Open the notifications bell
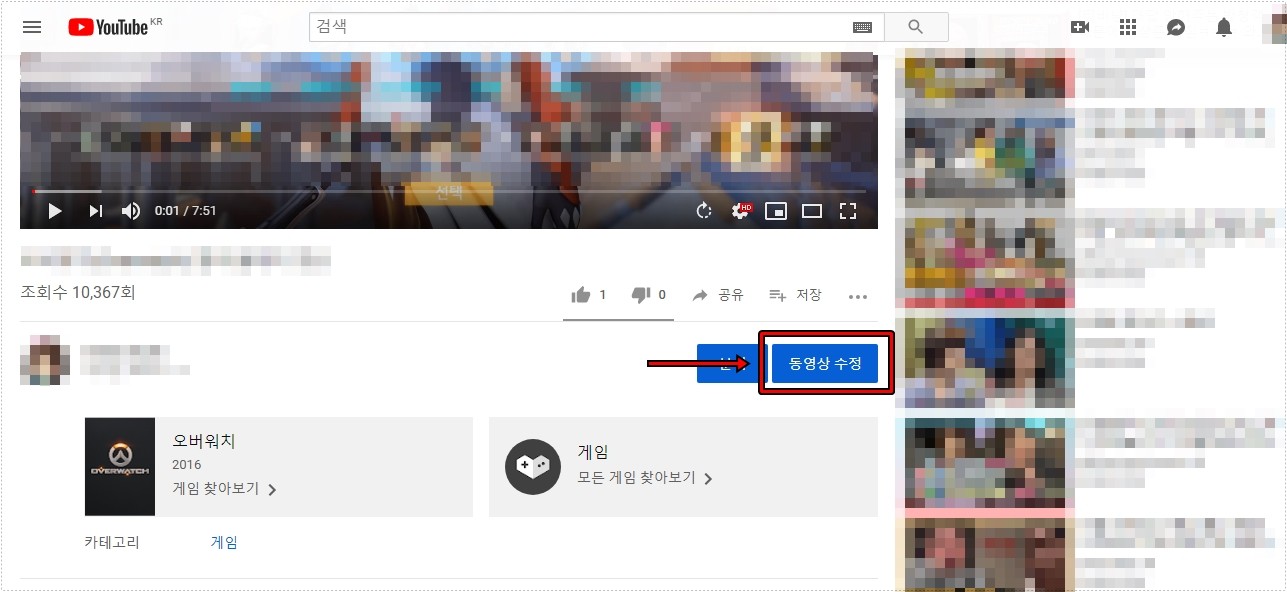The image size is (1287, 592). [x=1224, y=27]
